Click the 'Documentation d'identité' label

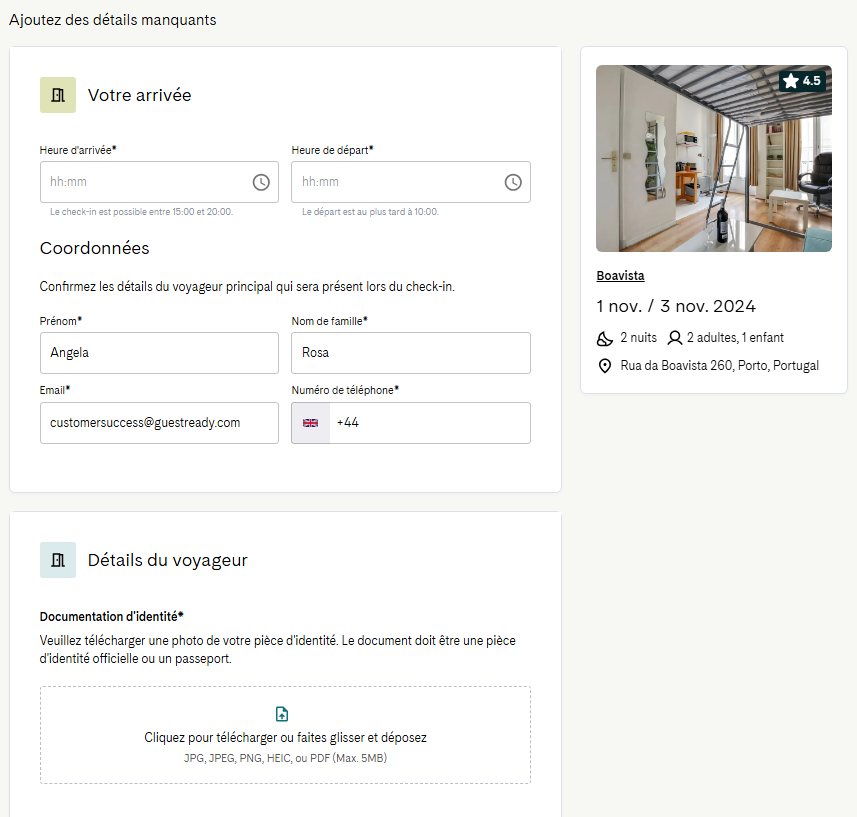[x=111, y=616]
